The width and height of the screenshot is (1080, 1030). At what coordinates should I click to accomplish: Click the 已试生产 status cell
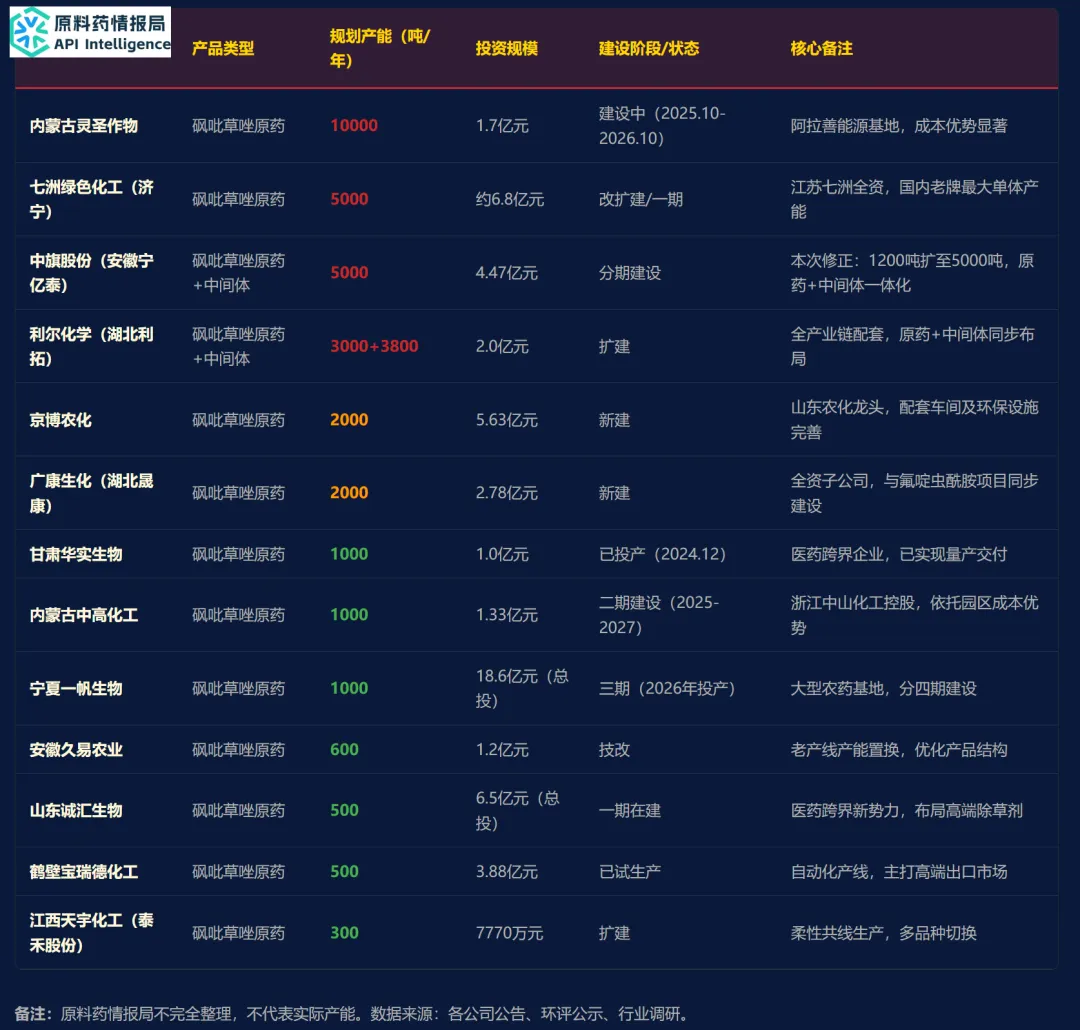pyautogui.click(x=630, y=872)
